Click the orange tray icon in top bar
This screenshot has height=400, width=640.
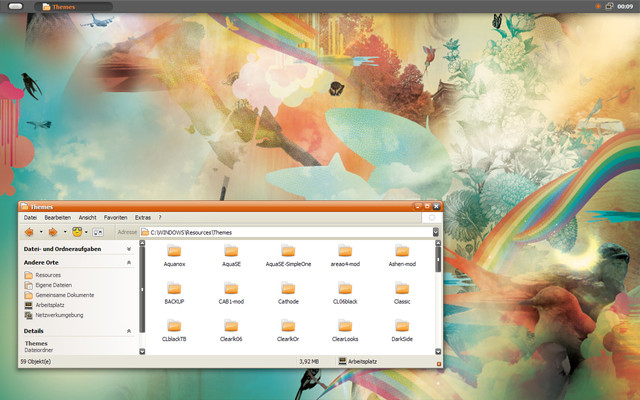pos(598,6)
